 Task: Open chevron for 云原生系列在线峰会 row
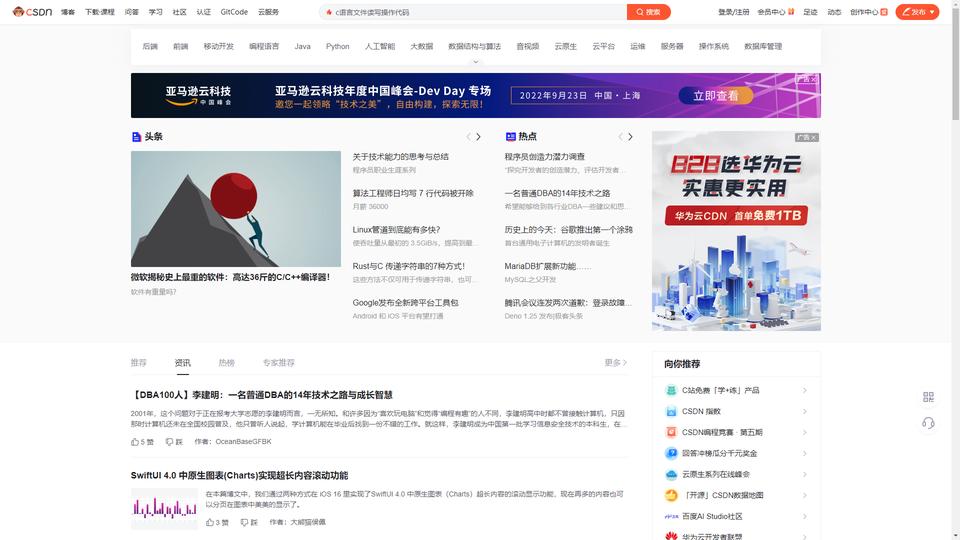[804, 474]
